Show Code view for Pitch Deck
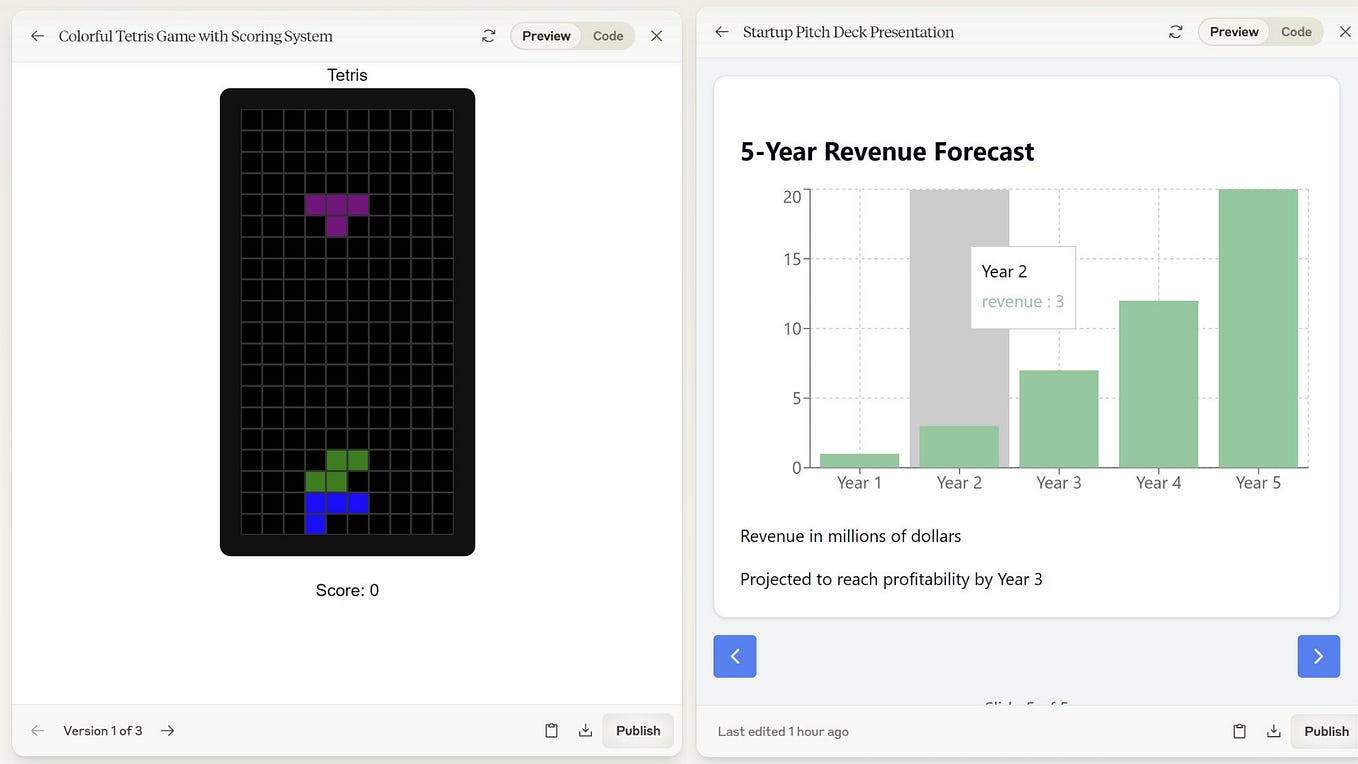The height and width of the screenshot is (764, 1358). point(1296,32)
